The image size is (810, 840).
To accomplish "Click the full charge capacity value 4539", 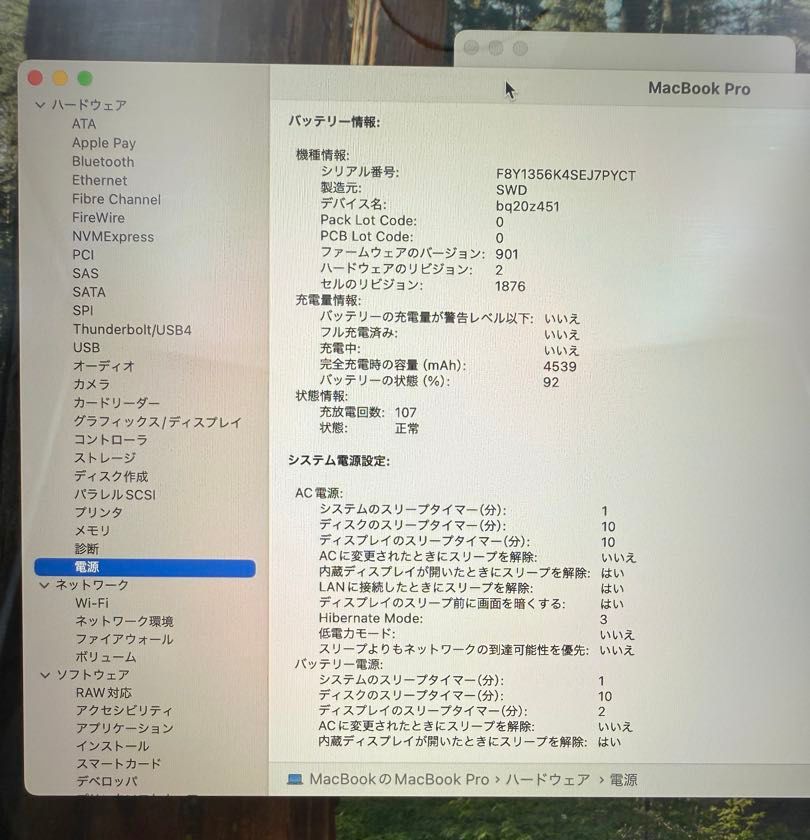I will 560,367.
